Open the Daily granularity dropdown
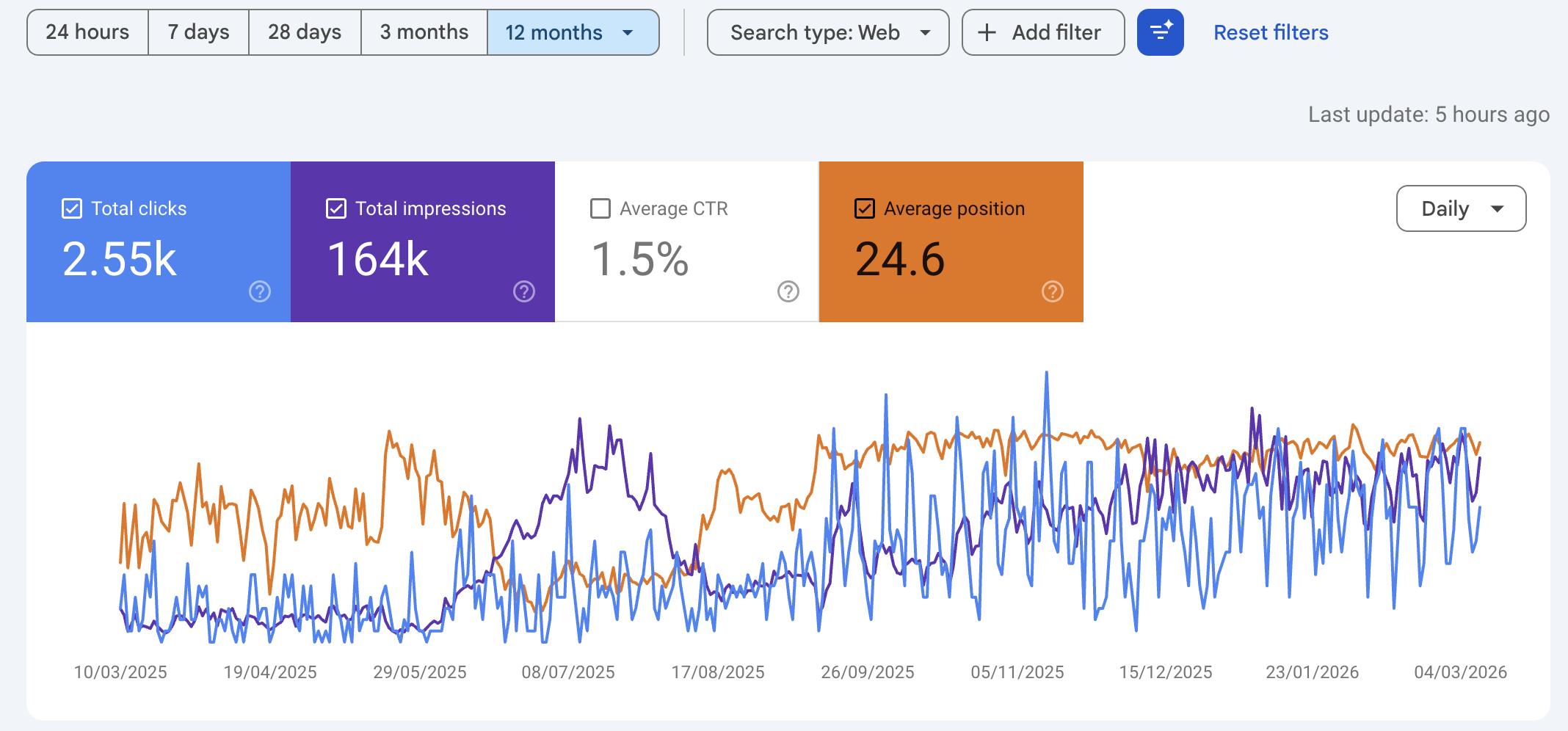Screen dimensions: 1568x731 1461,208
